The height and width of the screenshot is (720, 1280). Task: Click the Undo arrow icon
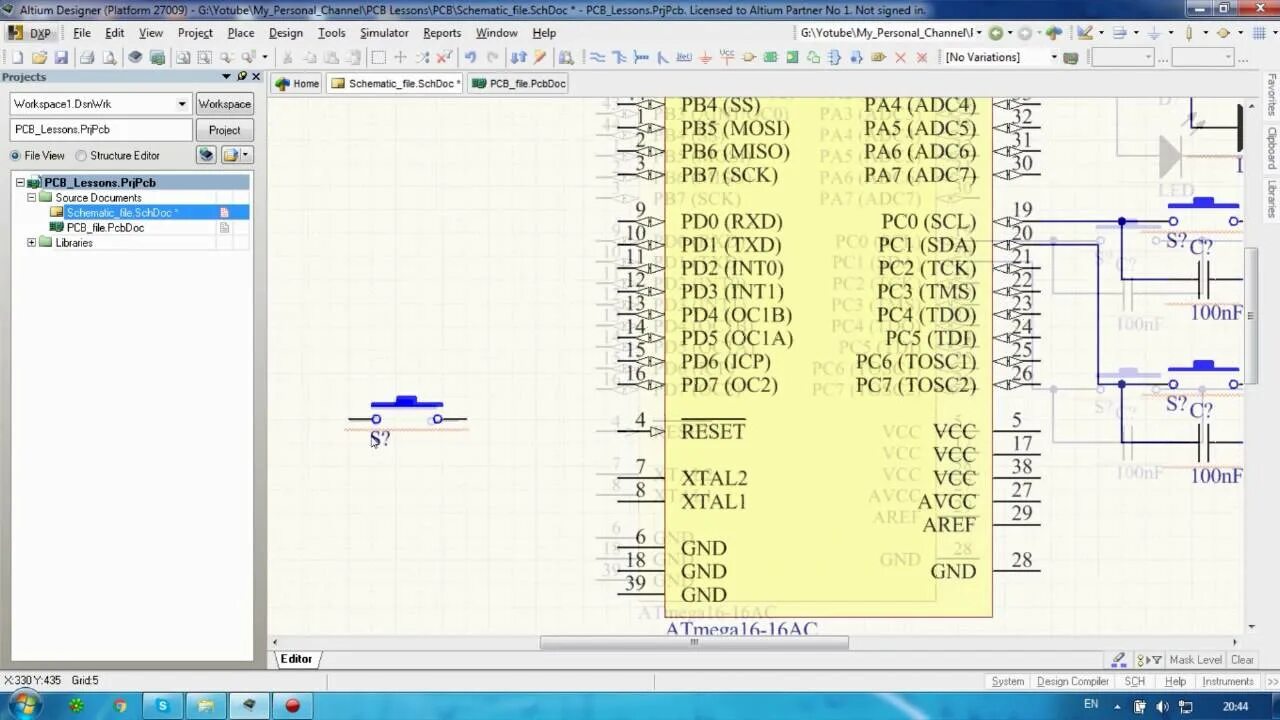point(470,58)
